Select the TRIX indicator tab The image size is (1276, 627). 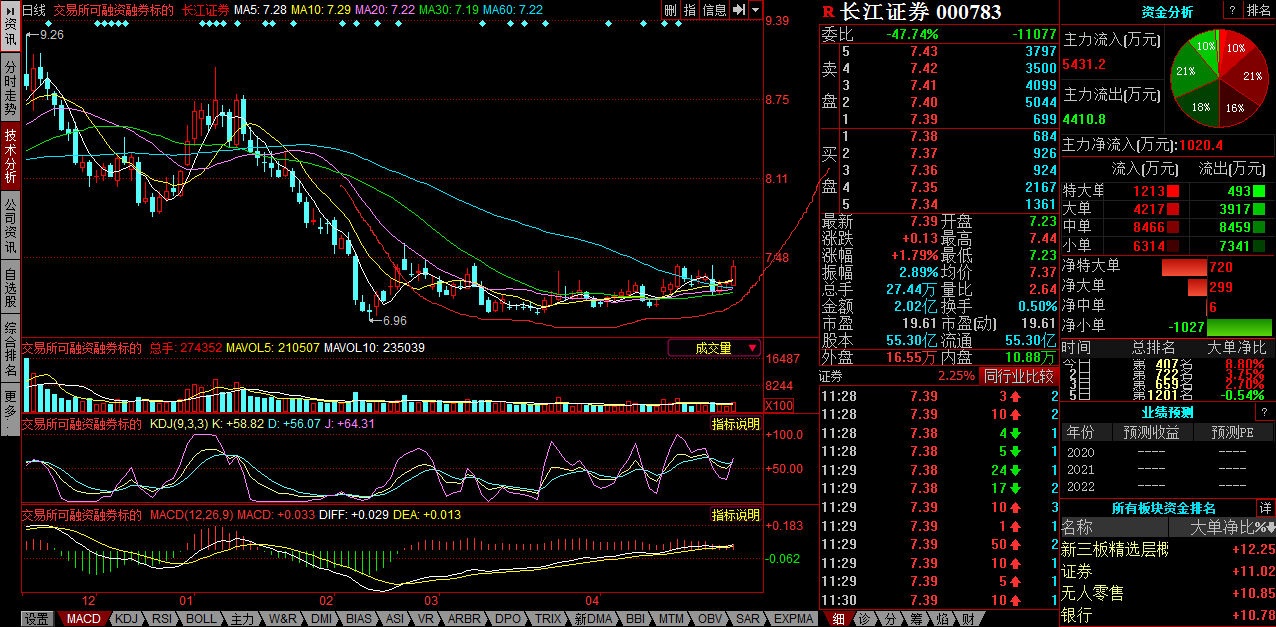[548, 619]
